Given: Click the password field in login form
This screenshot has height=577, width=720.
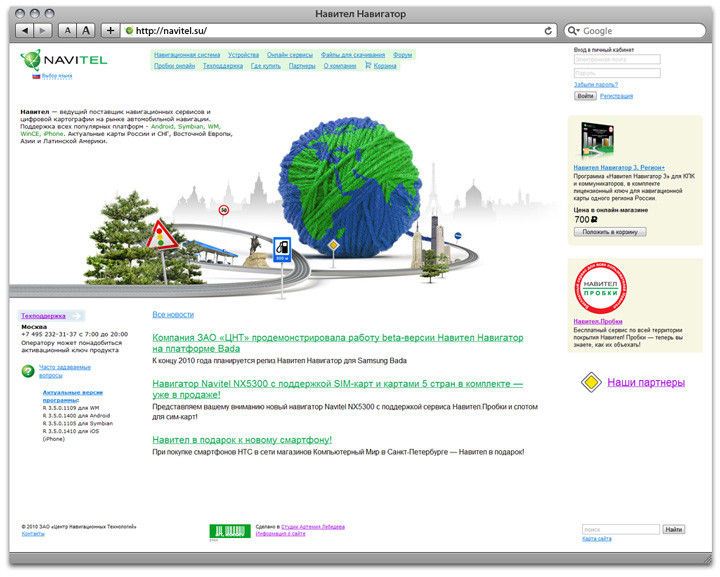Looking at the screenshot, I should [x=617, y=72].
